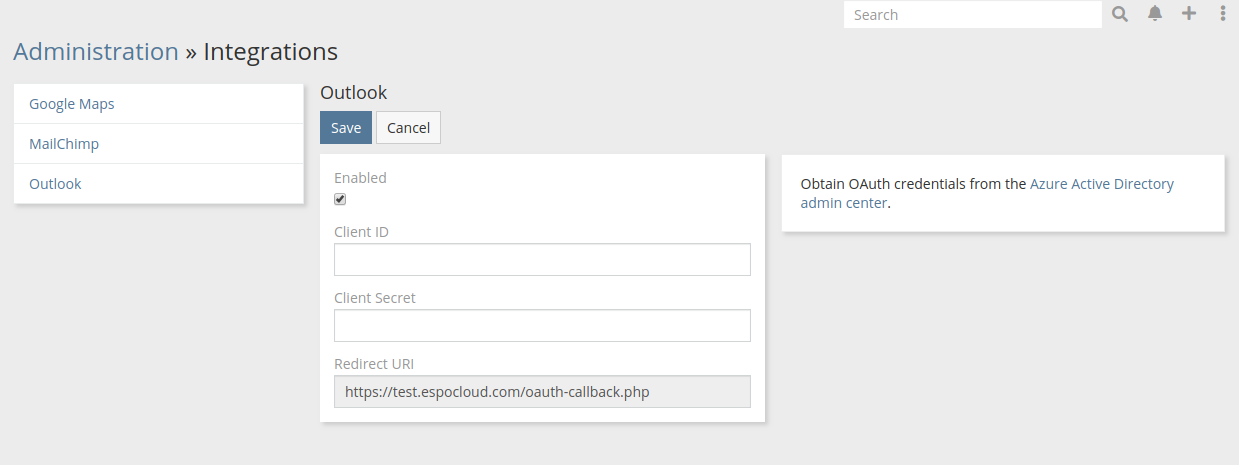Click the plus quick-create icon
The height and width of the screenshot is (465, 1239).
[x=1189, y=14]
